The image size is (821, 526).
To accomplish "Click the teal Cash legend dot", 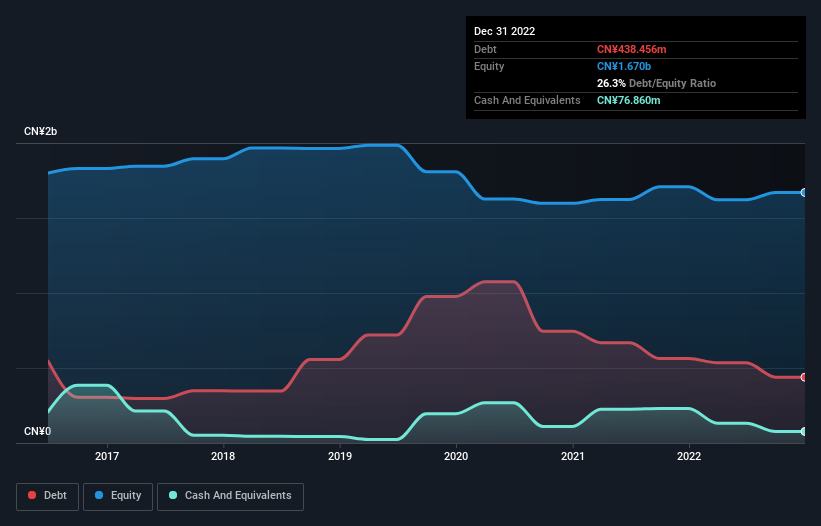I will pyautogui.click(x=173, y=495).
